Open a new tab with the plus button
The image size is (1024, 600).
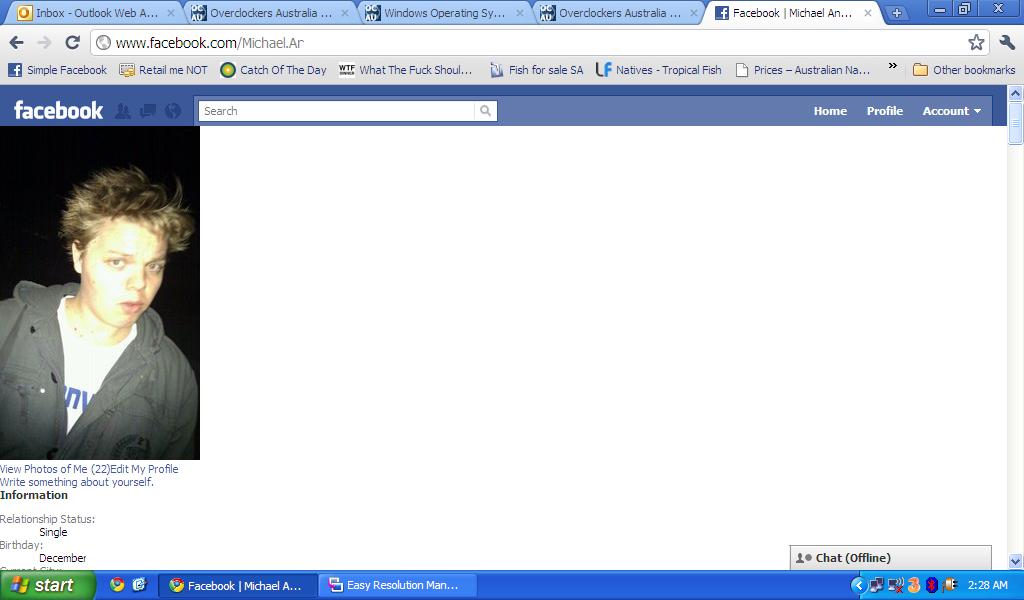pos(897,13)
